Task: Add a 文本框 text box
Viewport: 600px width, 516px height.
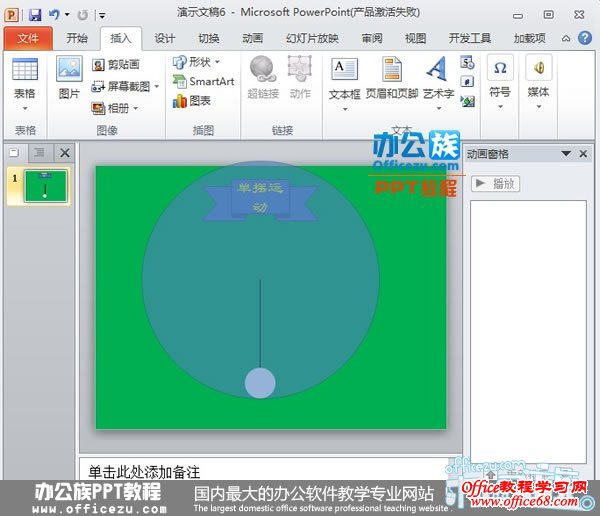Action: click(x=344, y=78)
